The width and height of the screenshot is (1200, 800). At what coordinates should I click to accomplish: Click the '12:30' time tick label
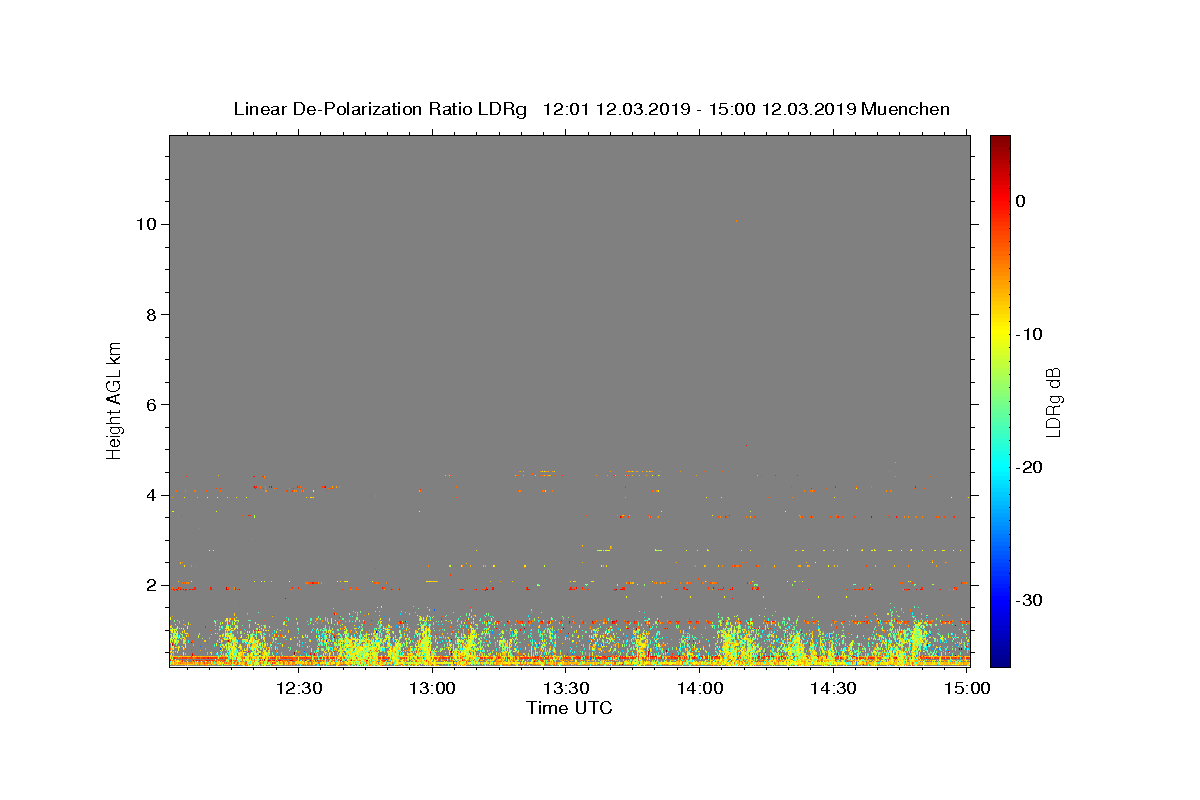pos(299,688)
